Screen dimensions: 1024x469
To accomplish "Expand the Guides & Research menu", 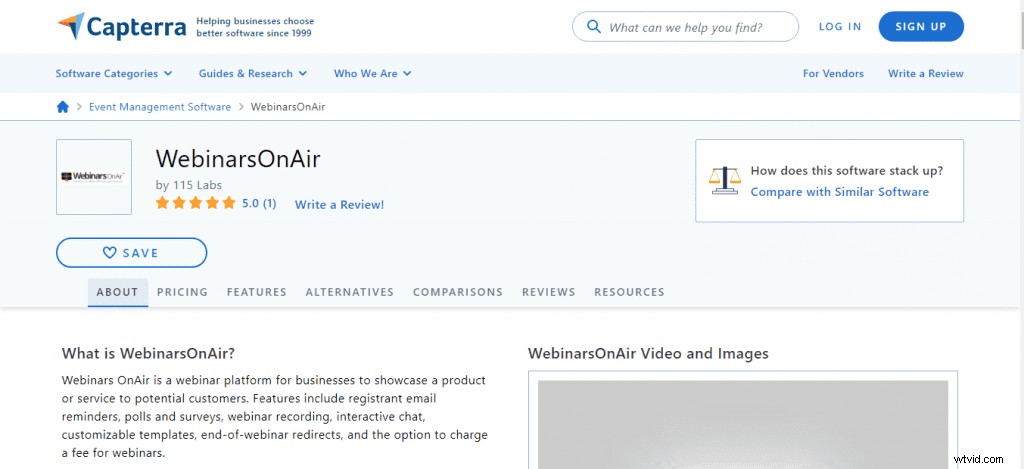I will [x=253, y=74].
